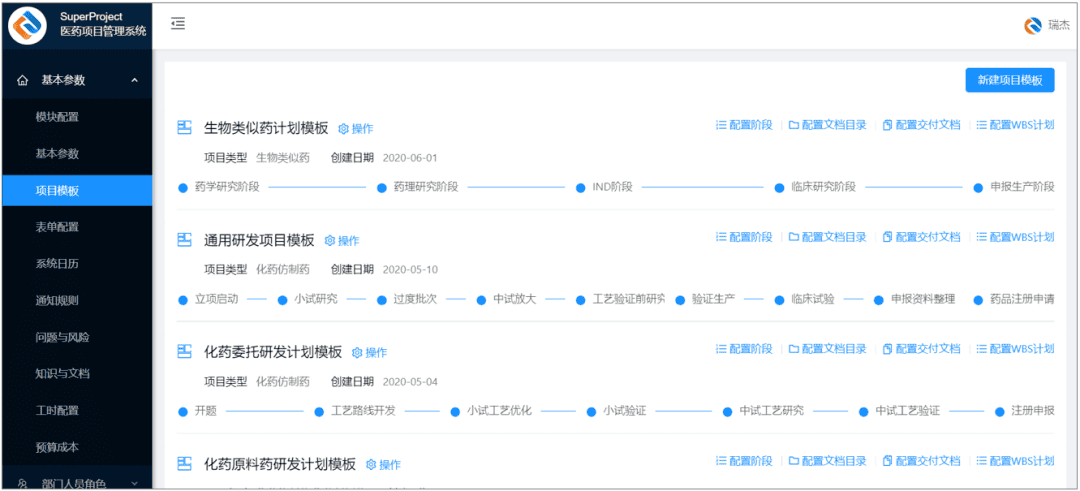Click the 中试放大 stage dot
The image size is (1080, 491).
point(481,300)
